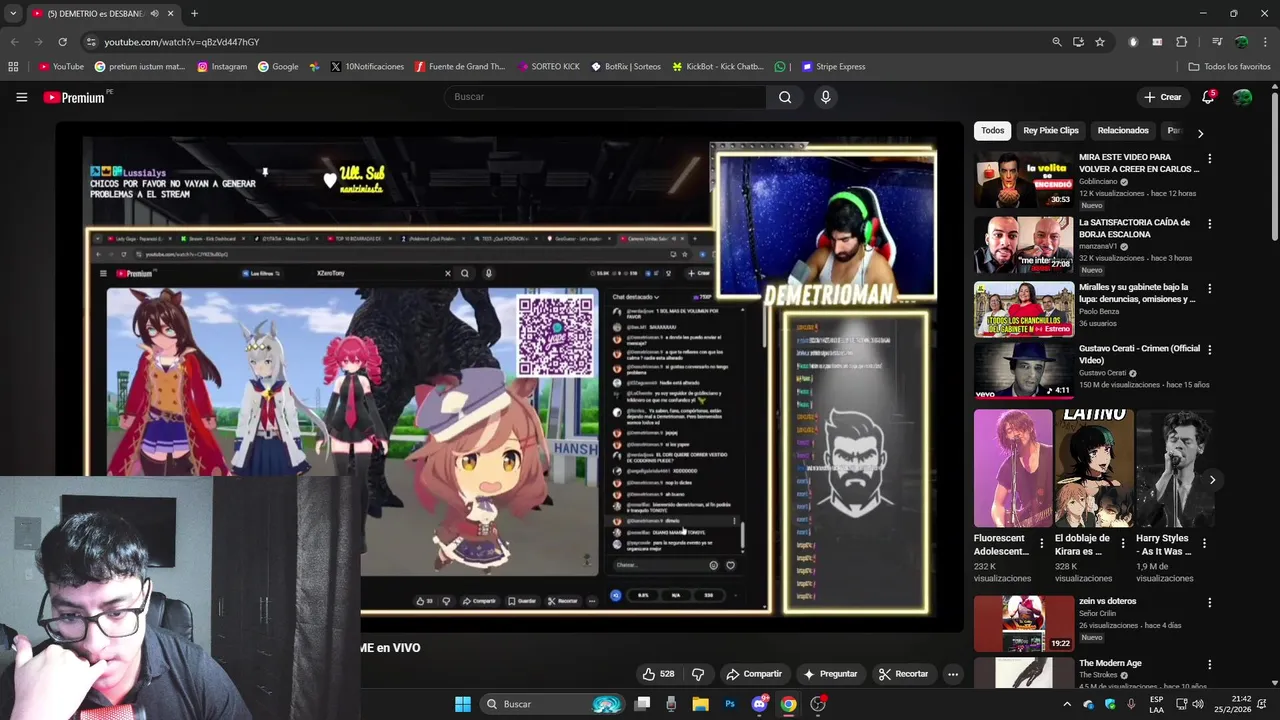This screenshot has width=1280, height=720.
Task: Open a new Chrome tab
Action: click(x=194, y=14)
